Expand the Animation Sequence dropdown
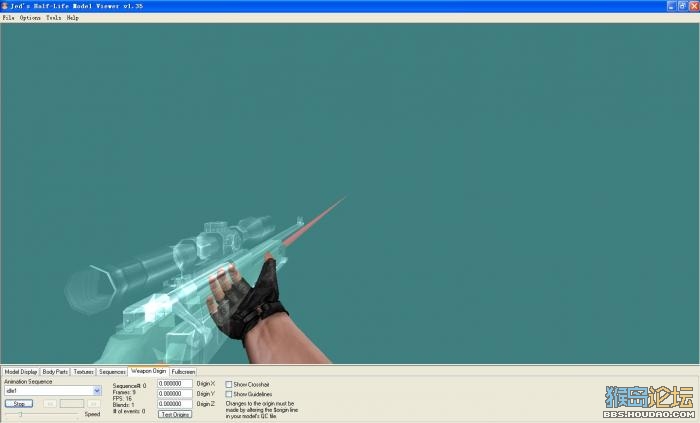The height and width of the screenshot is (423, 700). point(97,391)
